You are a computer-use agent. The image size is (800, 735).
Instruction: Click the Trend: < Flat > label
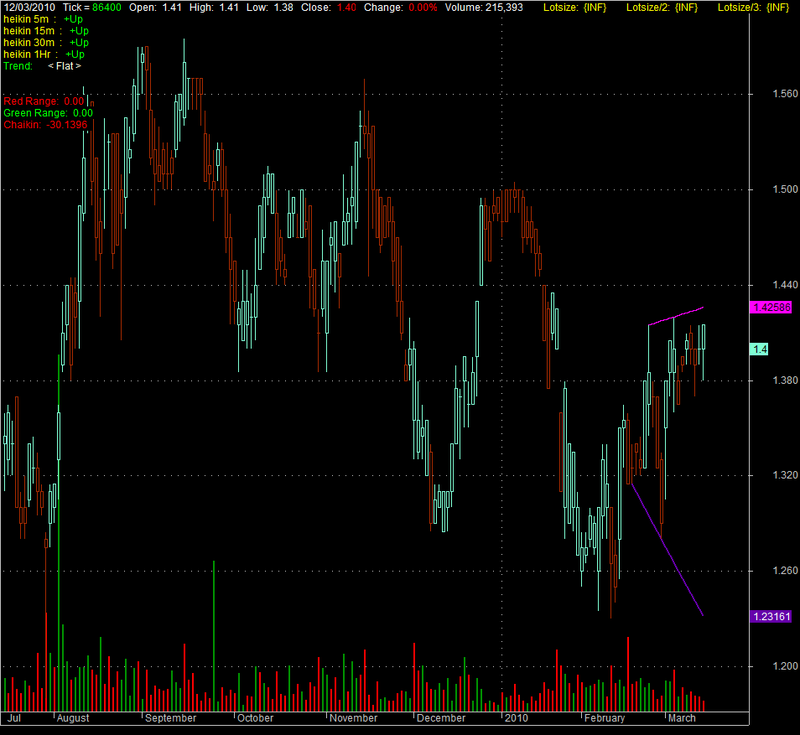(42, 66)
